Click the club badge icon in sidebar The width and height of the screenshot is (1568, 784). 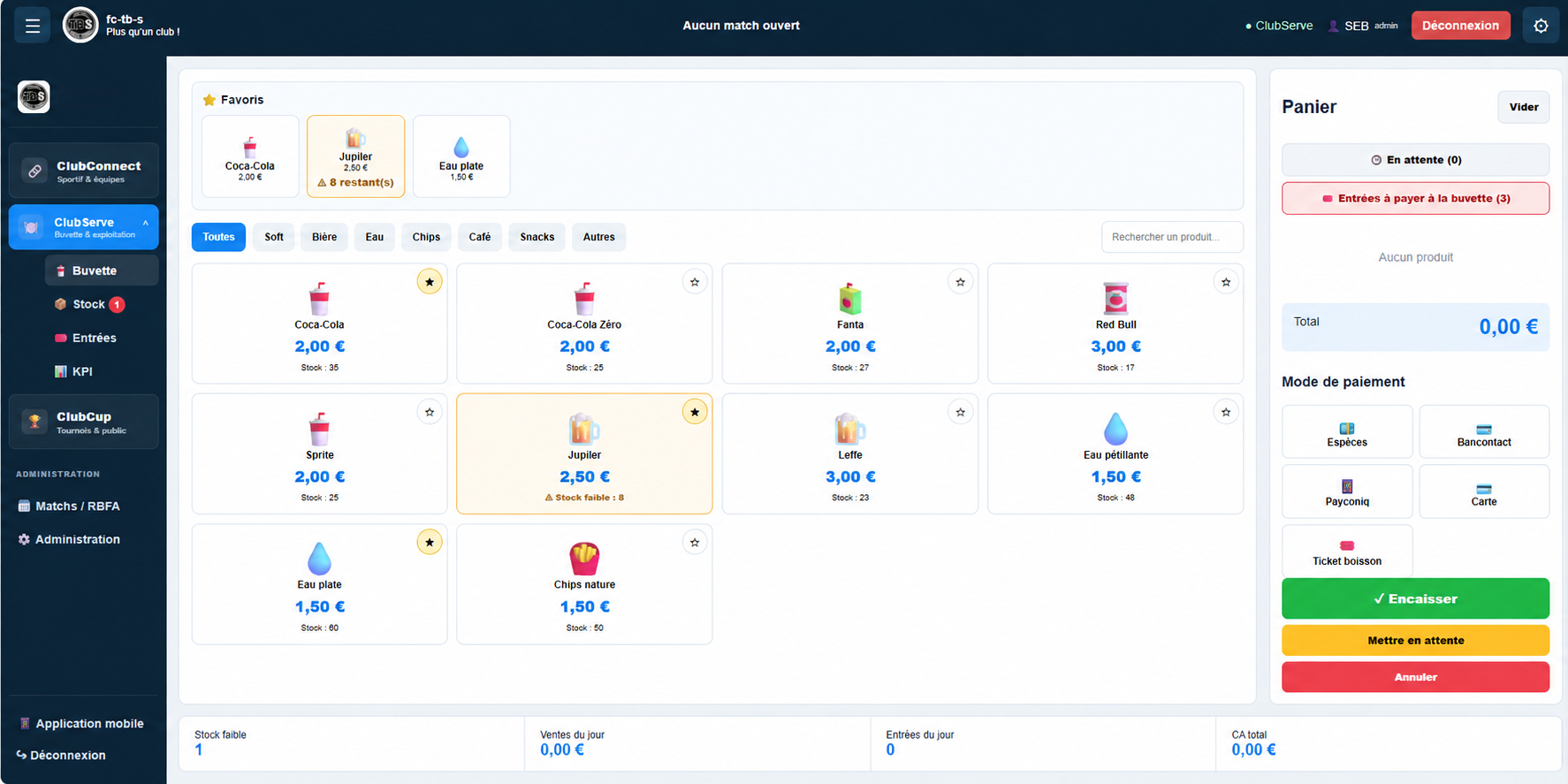(34, 96)
